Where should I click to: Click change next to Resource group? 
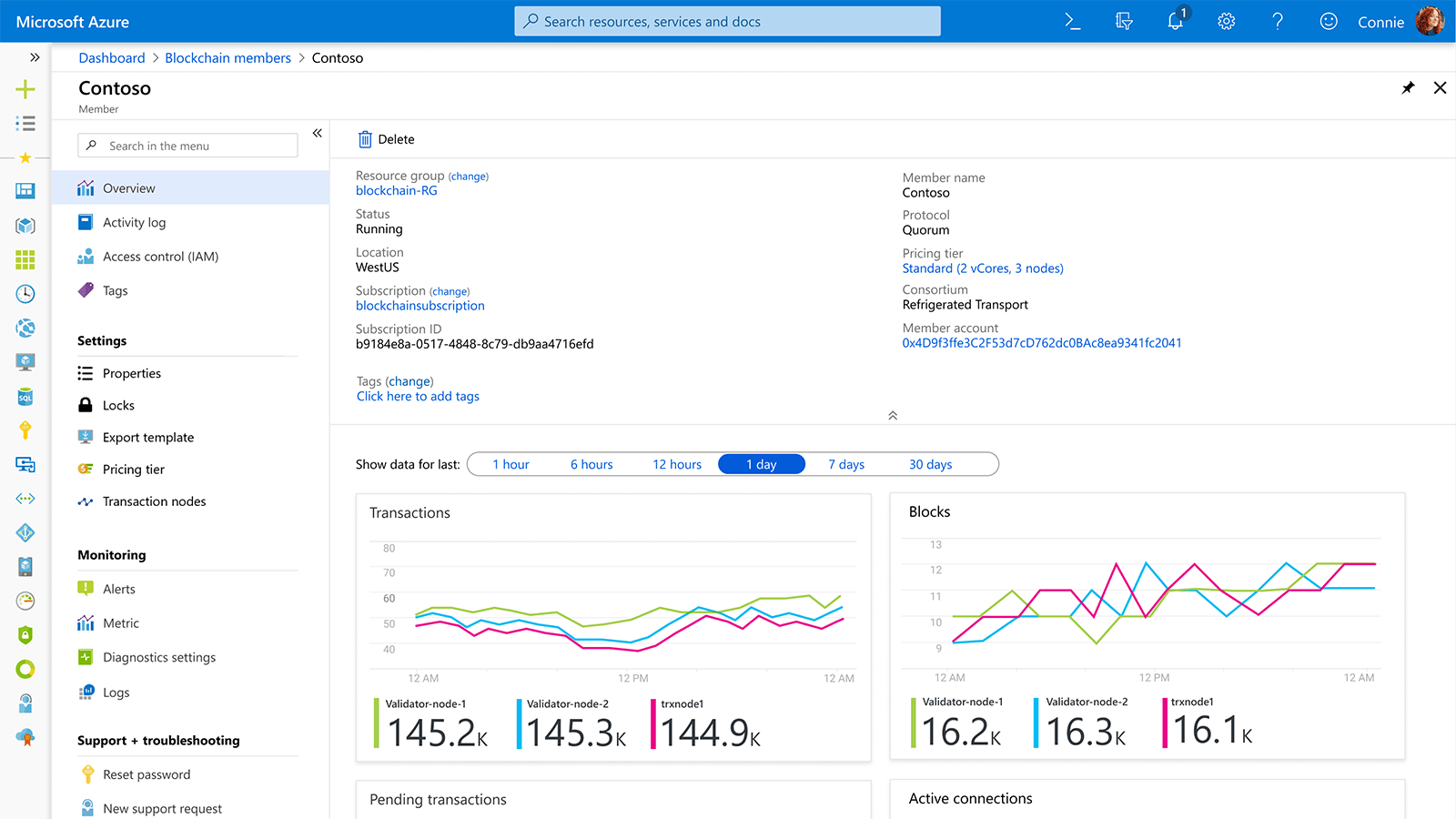(x=469, y=177)
